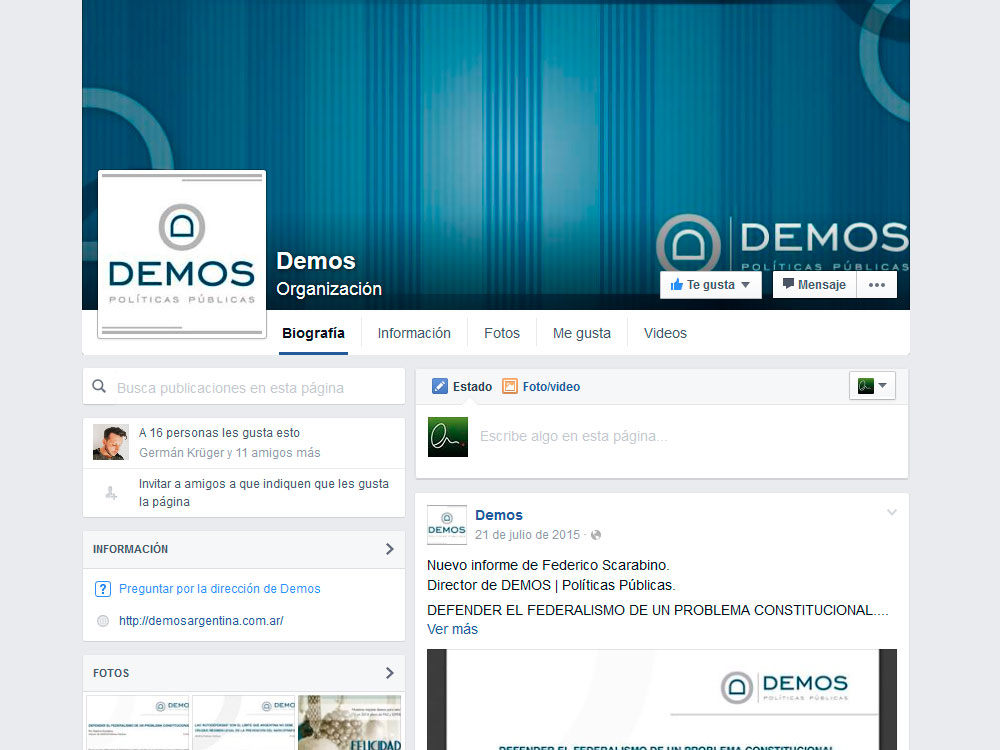Image resolution: width=1000 pixels, height=750 pixels.
Task: Open the Videos tab
Action: pos(665,333)
